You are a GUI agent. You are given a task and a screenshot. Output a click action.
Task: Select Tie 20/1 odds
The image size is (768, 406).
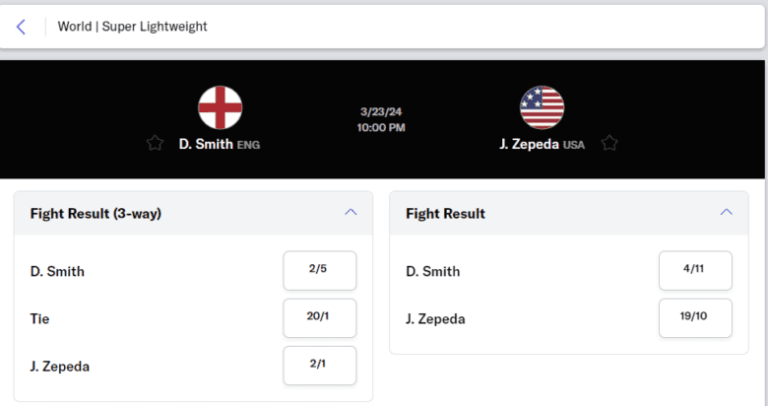click(x=320, y=318)
